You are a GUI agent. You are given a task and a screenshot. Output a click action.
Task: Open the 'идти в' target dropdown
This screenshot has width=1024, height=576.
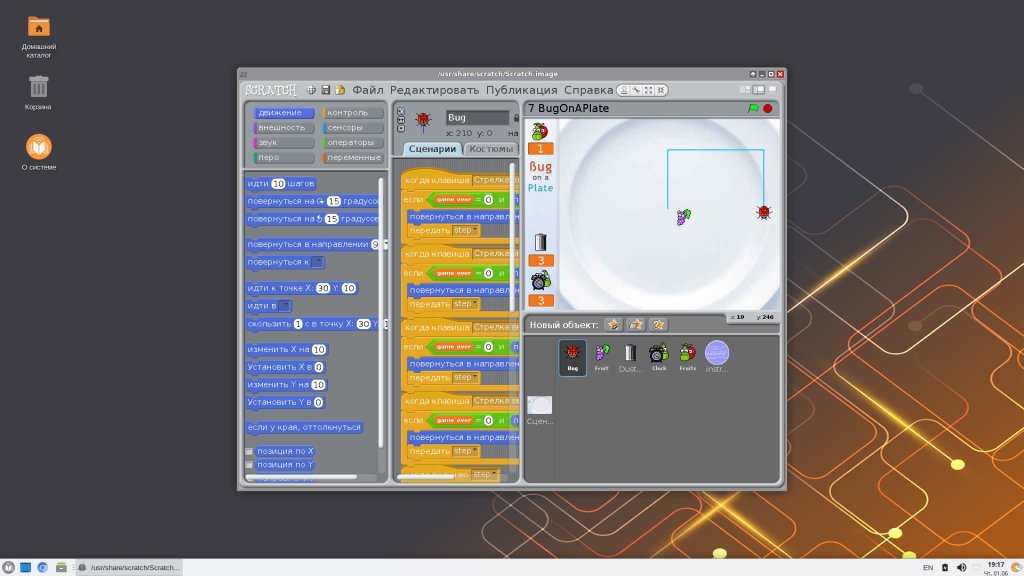point(285,306)
